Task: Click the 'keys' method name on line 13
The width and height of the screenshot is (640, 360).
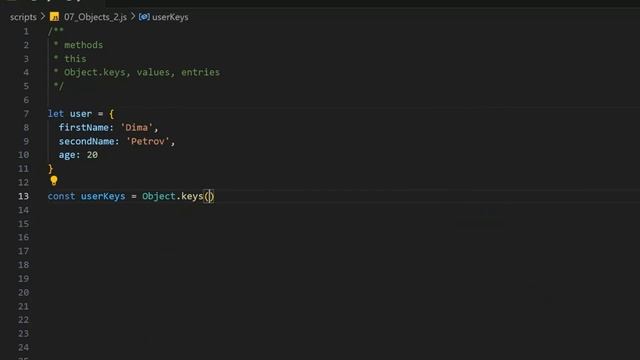Action: [192, 196]
